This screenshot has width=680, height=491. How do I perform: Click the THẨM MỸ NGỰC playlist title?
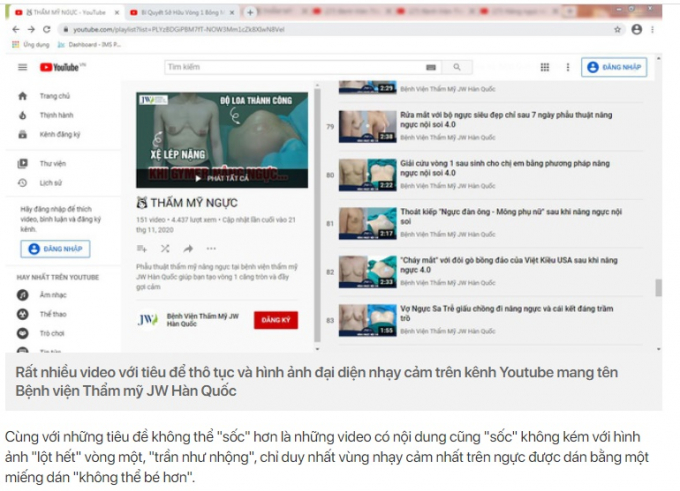[x=187, y=203]
